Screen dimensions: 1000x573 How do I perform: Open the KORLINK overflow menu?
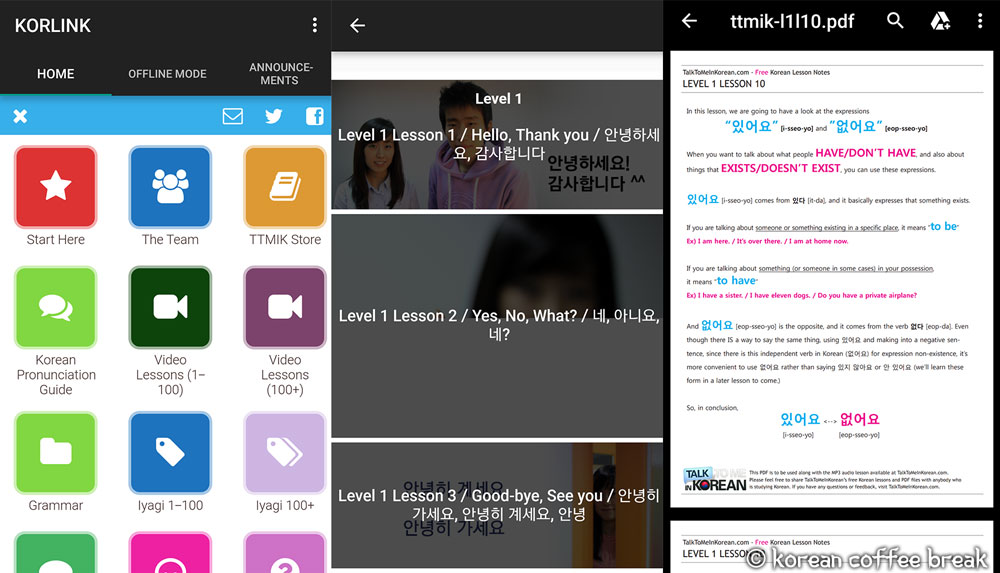click(x=314, y=25)
